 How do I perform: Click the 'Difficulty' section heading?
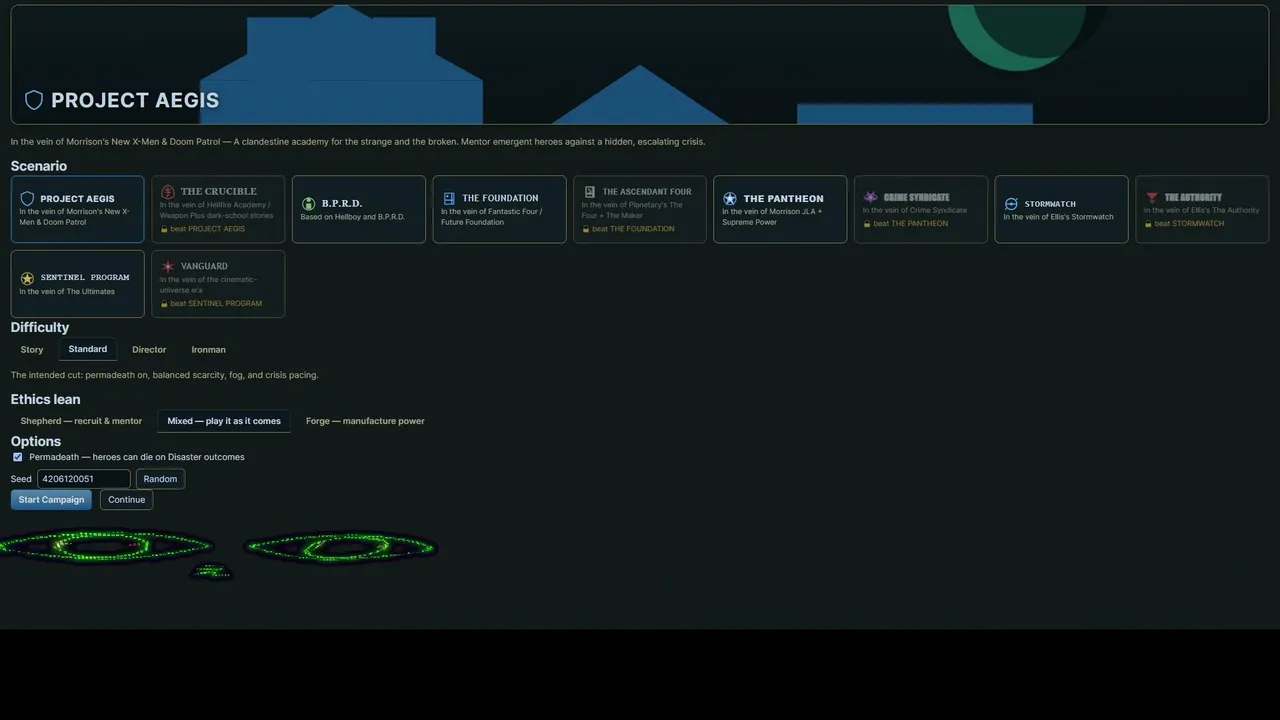point(40,328)
